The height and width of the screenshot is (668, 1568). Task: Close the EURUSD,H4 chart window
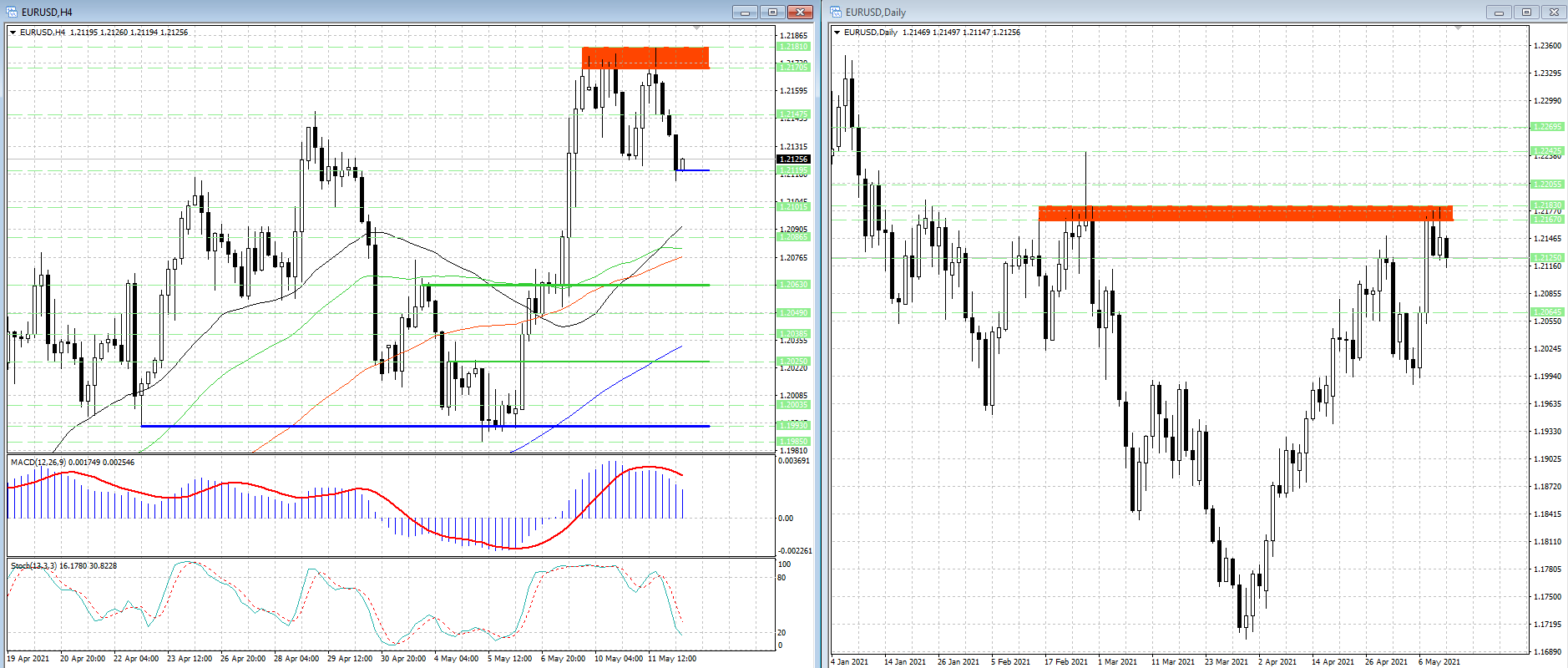[x=800, y=12]
